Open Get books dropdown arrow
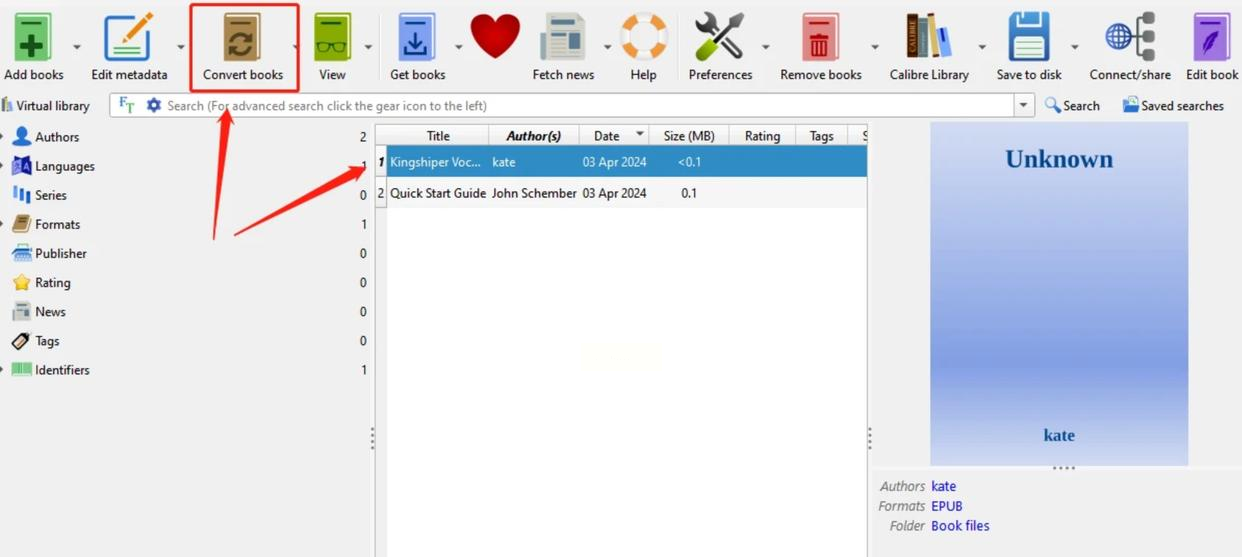Image resolution: width=1242 pixels, height=557 pixels. coord(459,47)
